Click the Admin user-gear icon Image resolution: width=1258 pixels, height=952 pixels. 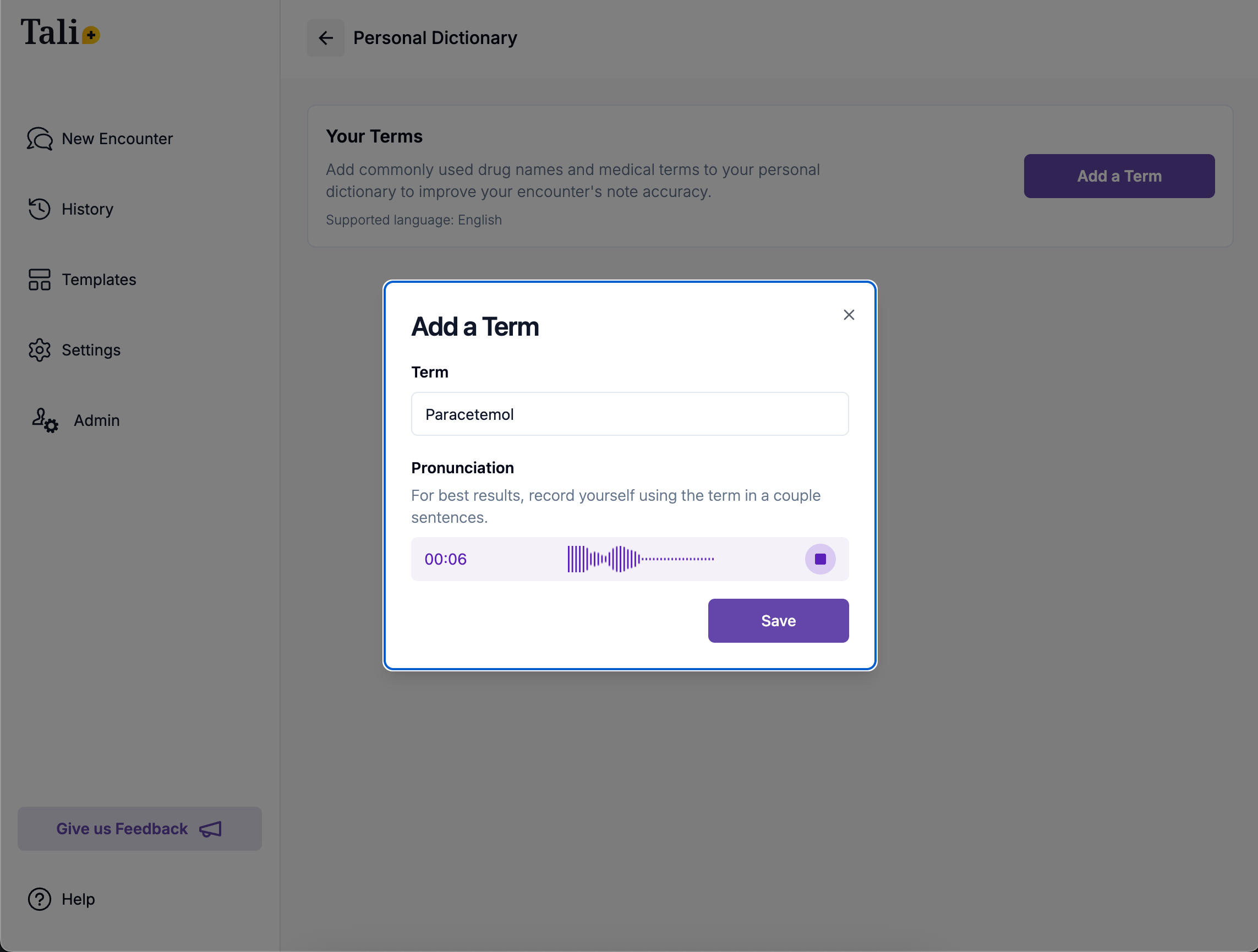pyautogui.click(x=45, y=420)
